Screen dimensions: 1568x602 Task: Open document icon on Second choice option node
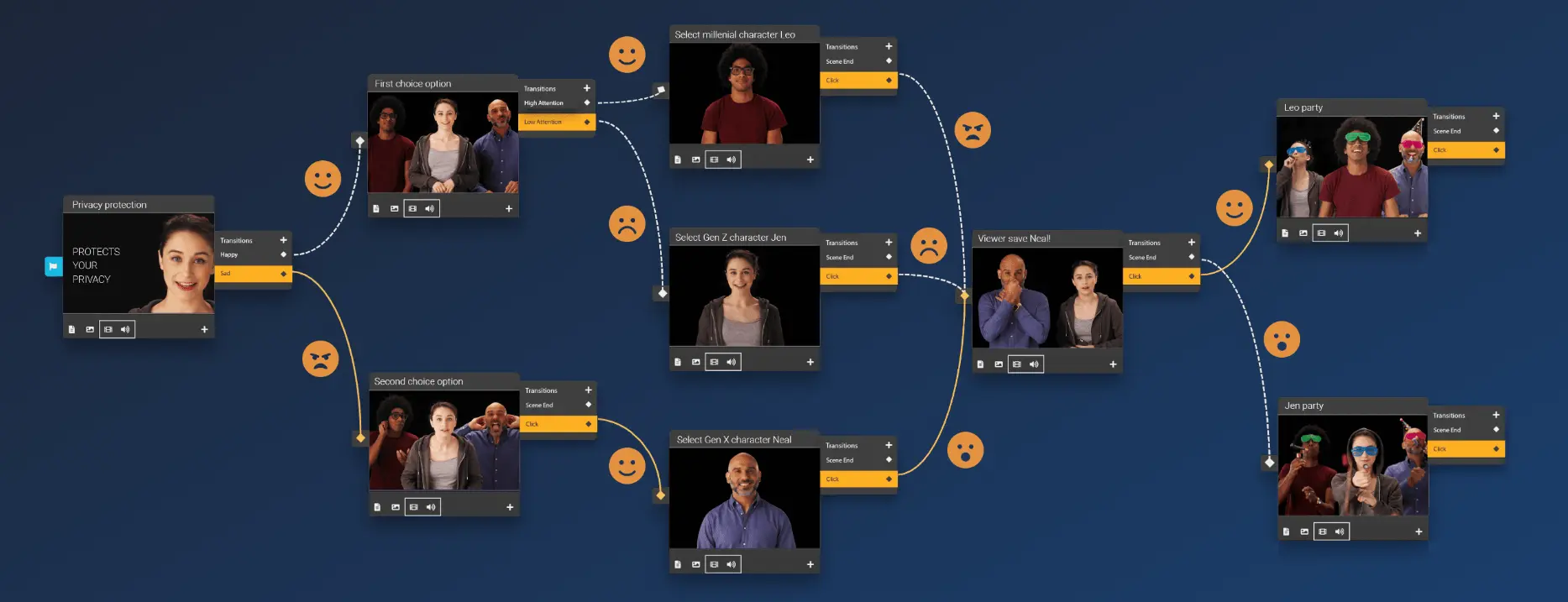click(x=377, y=507)
